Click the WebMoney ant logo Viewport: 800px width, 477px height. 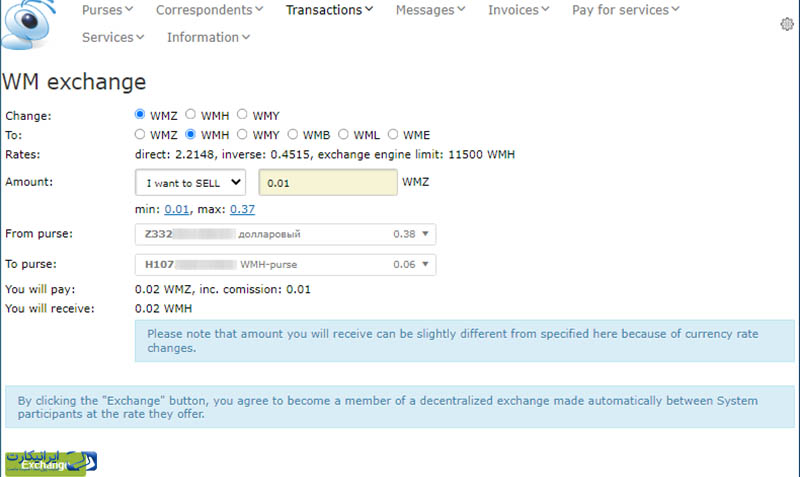click(x=28, y=24)
